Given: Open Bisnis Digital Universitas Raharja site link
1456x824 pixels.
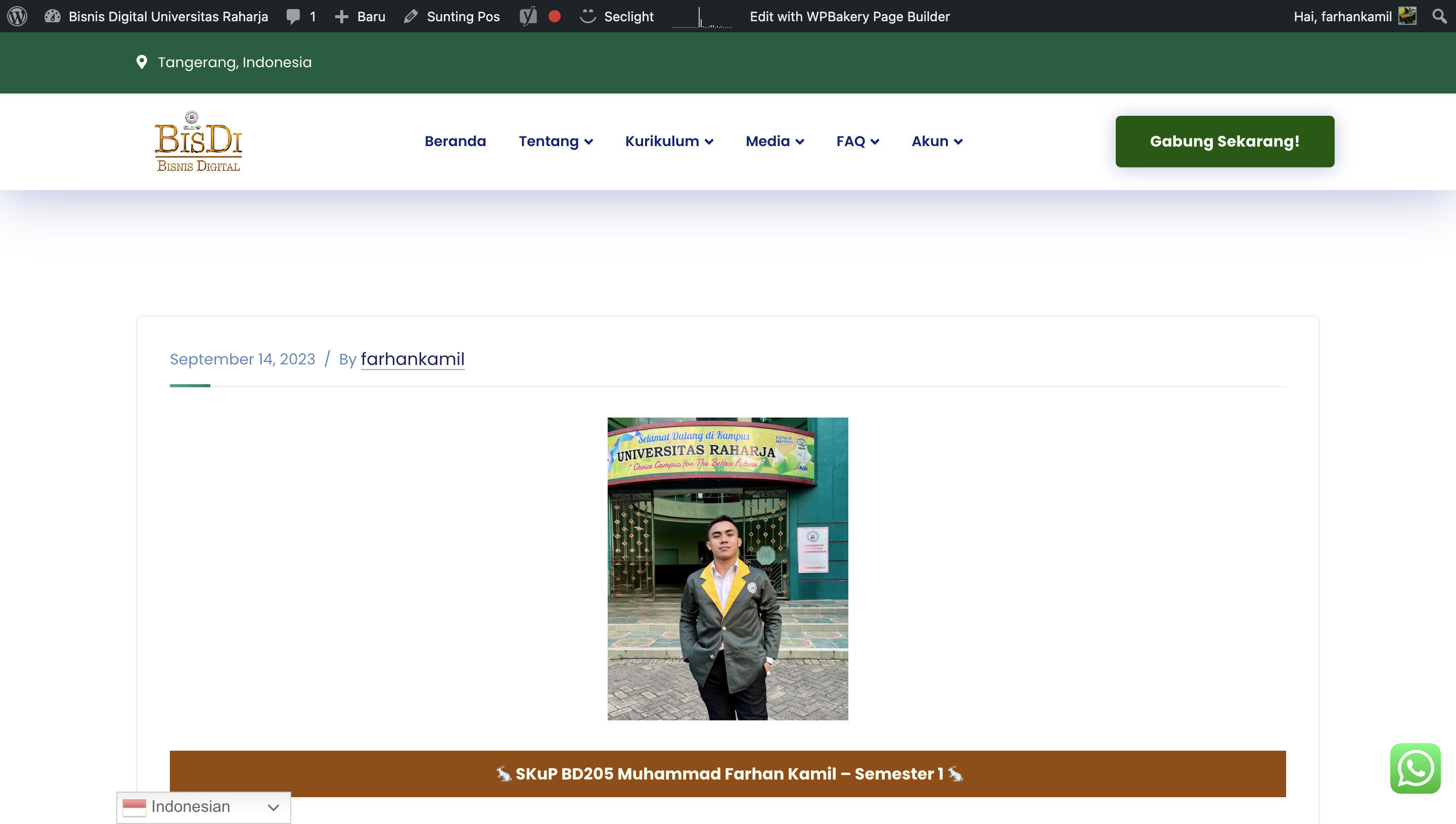Looking at the screenshot, I should pos(168,16).
